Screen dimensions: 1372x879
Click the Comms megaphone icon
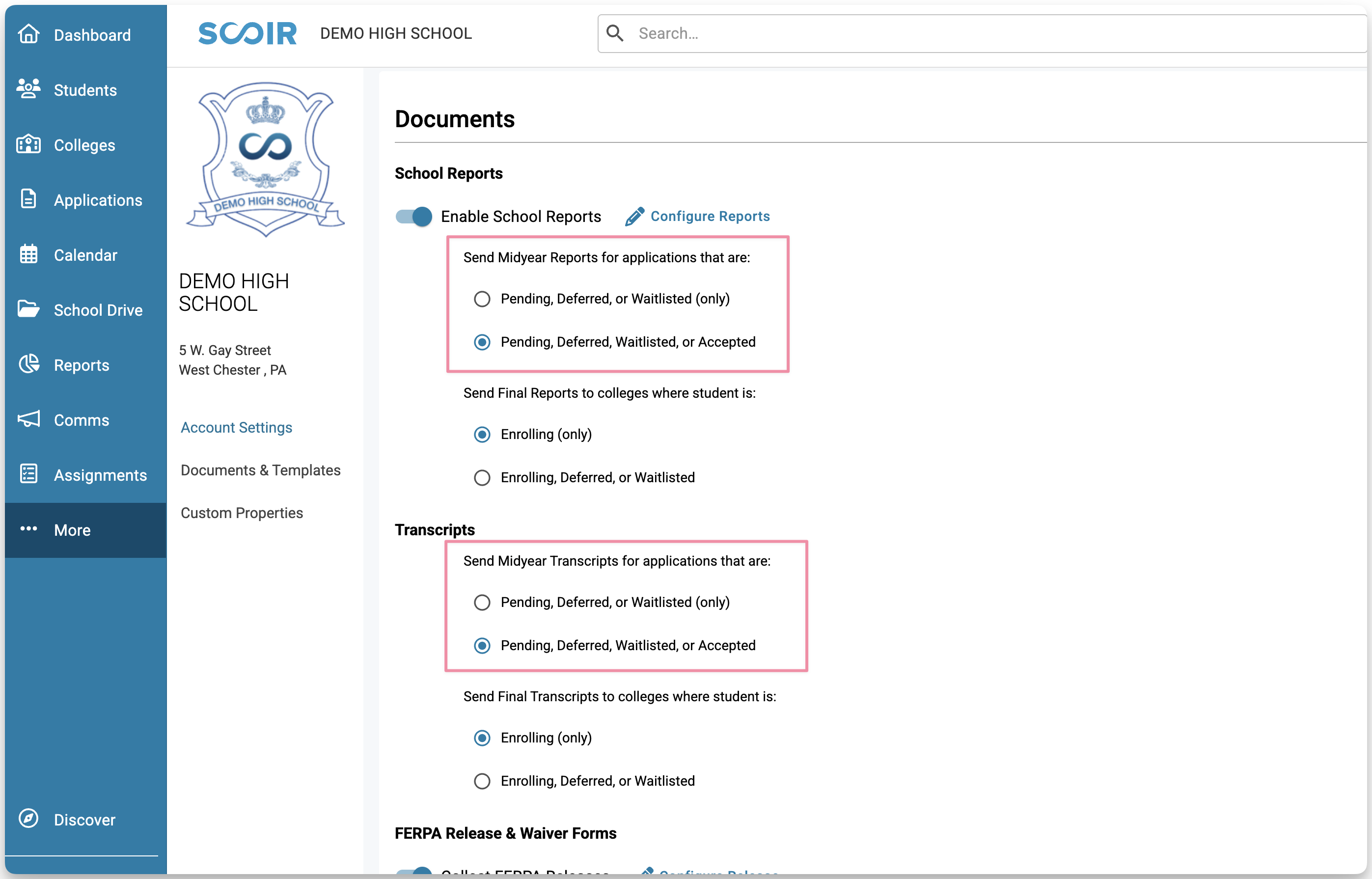pos(28,419)
